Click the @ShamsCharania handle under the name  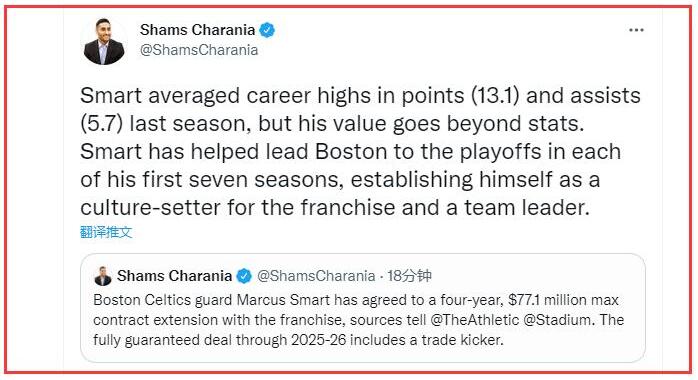[x=199, y=50]
